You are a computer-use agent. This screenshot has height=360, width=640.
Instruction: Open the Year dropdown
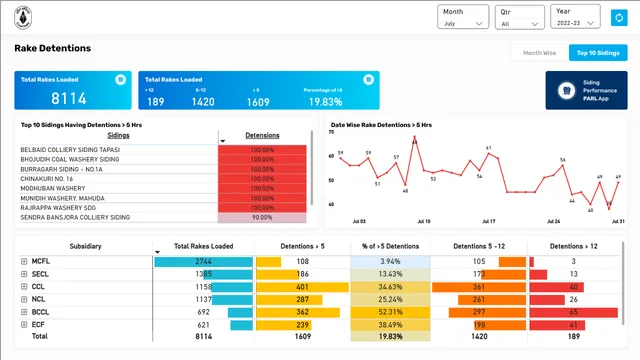[x=575, y=16]
